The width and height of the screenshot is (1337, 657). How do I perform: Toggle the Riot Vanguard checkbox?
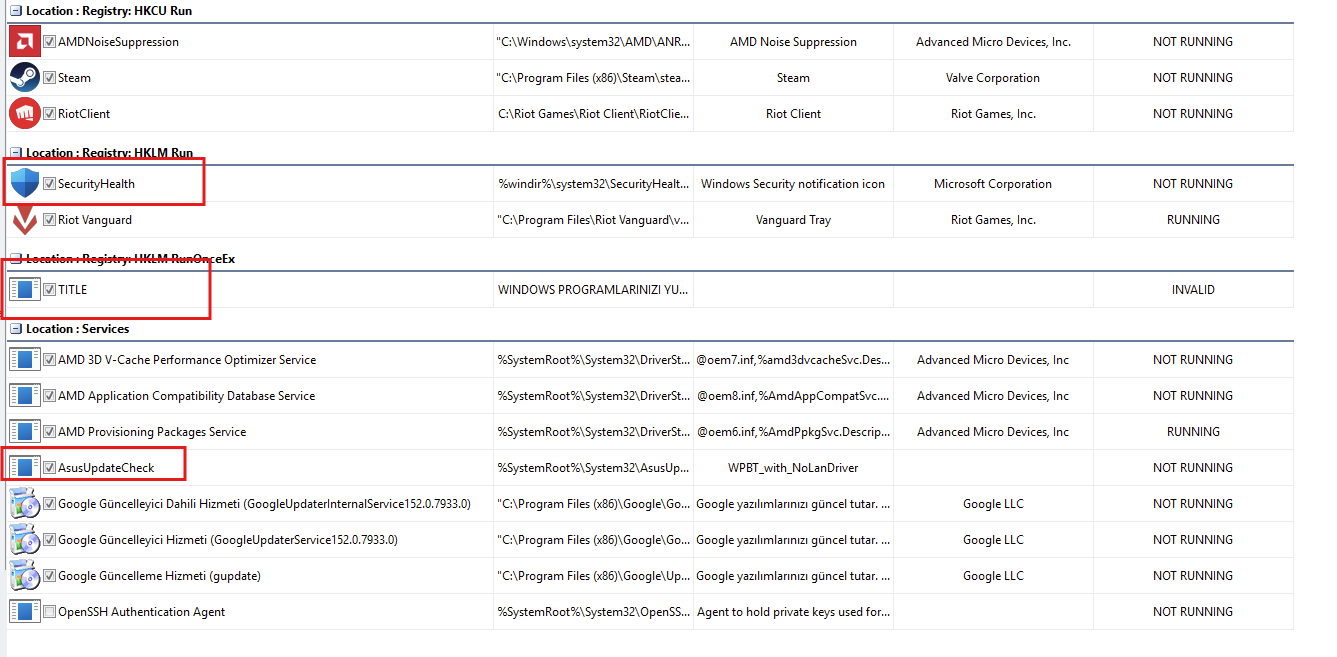click(49, 220)
